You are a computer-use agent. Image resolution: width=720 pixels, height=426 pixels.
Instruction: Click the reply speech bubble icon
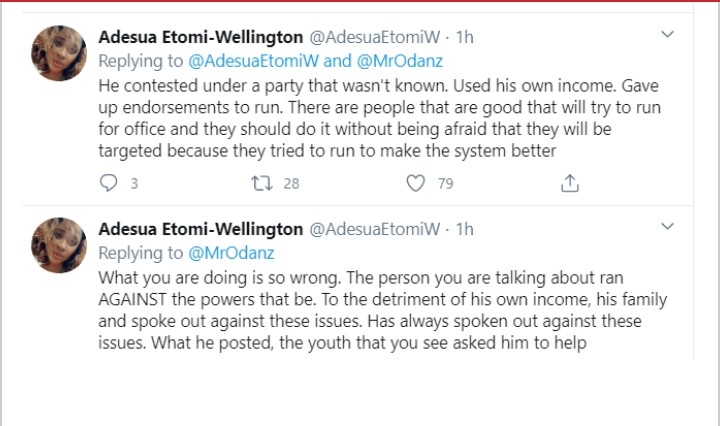(x=110, y=183)
